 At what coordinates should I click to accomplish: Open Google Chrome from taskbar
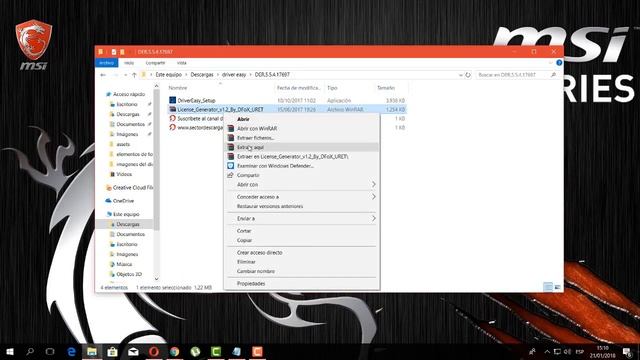pyautogui.click(x=175, y=351)
